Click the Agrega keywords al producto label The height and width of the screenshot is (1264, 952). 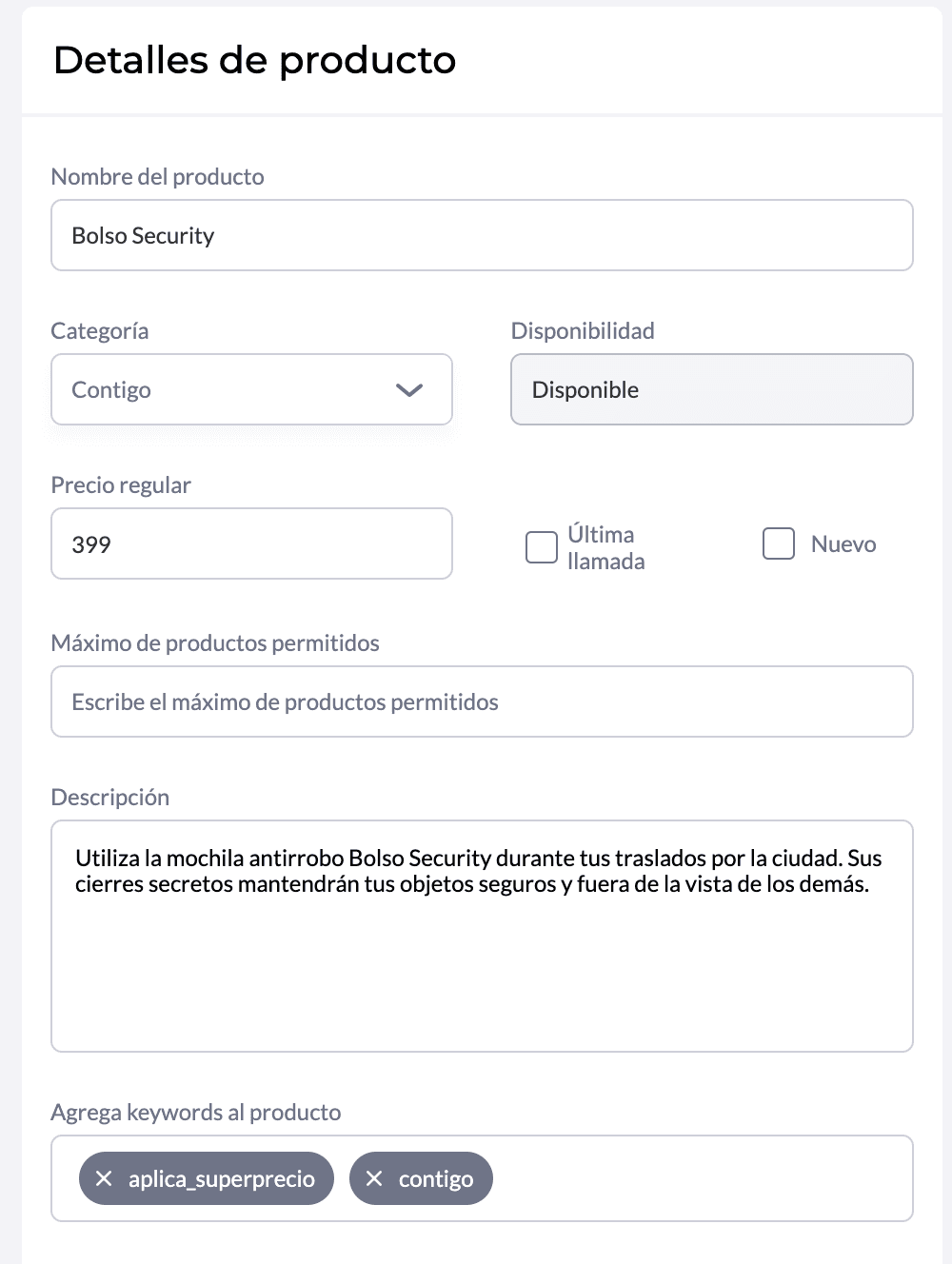coord(196,1112)
